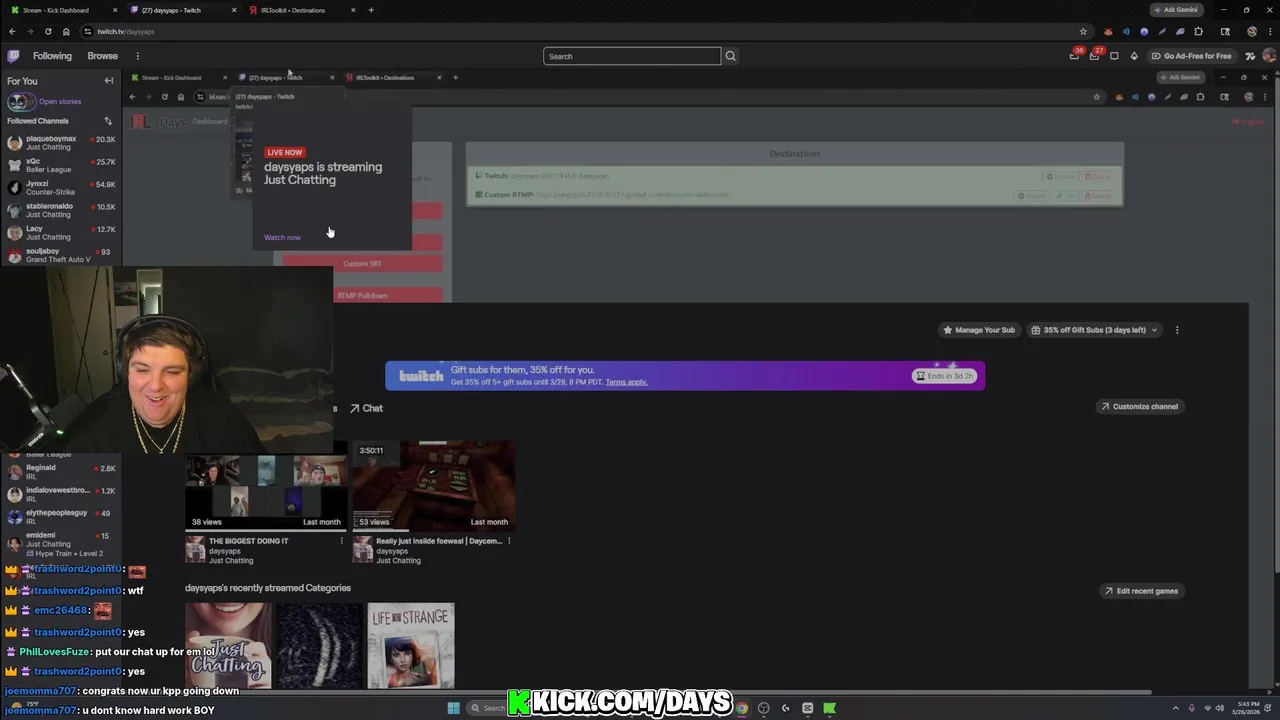1280x720 pixels.
Task: Open Reginald channel in sidebar
Action: (60, 472)
